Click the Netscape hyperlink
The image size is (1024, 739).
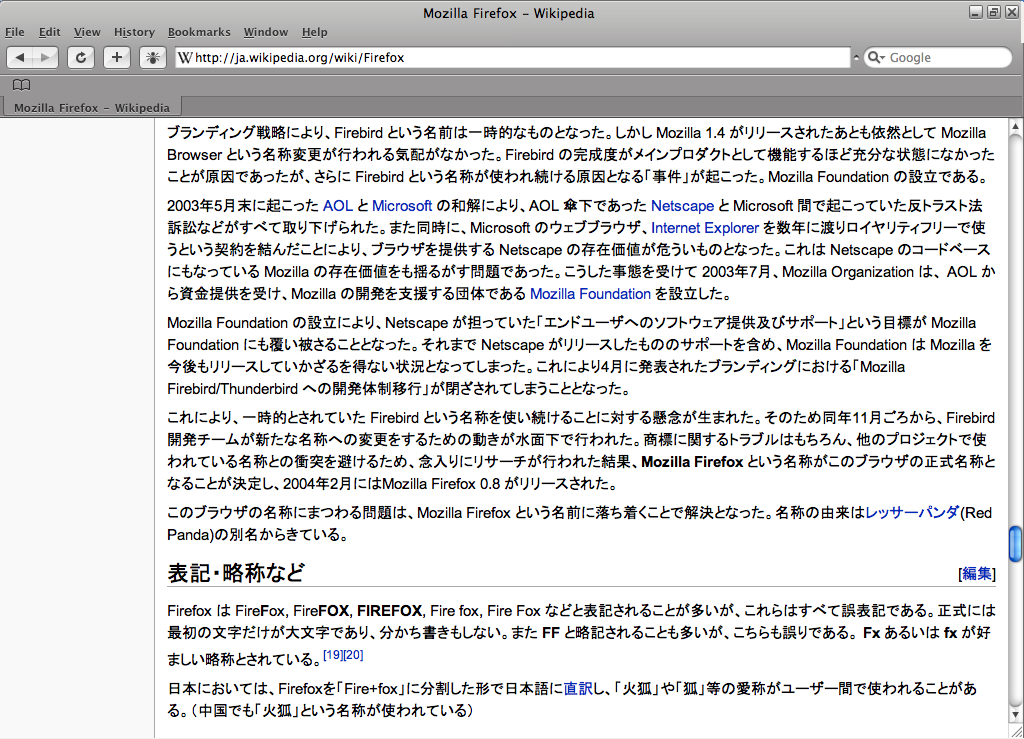[x=681, y=206]
